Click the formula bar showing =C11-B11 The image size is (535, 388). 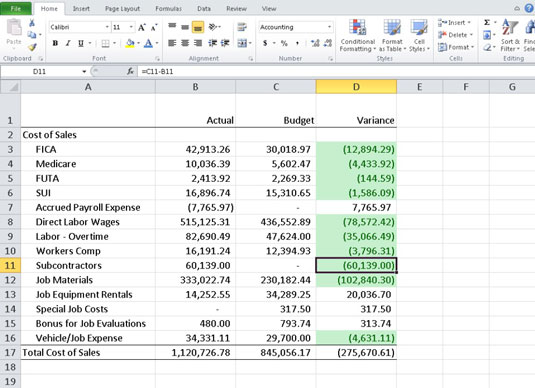[336, 71]
